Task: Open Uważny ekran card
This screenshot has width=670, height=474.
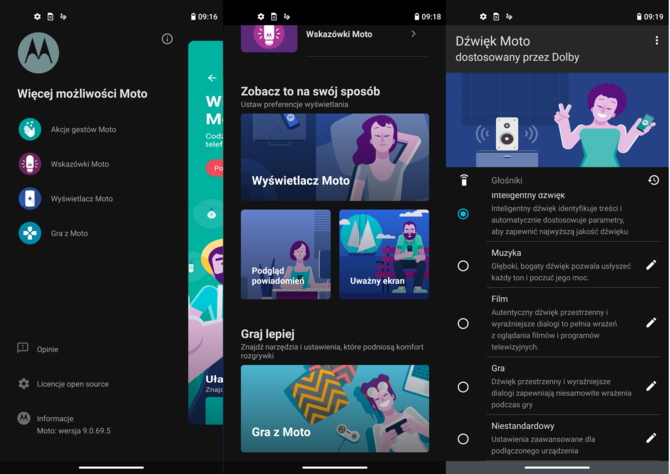Action: [x=384, y=254]
